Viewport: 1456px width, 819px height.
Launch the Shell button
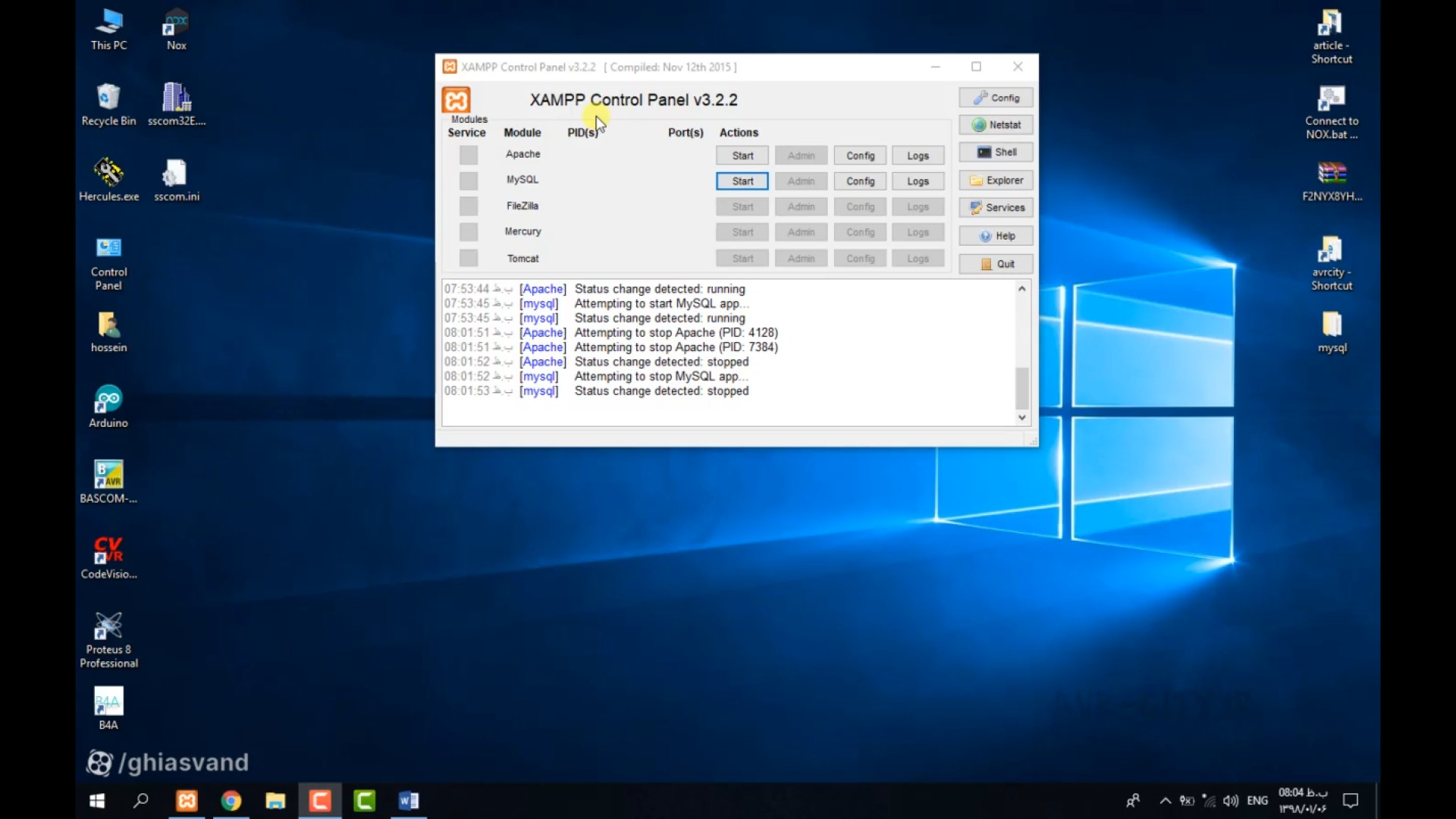(x=996, y=152)
